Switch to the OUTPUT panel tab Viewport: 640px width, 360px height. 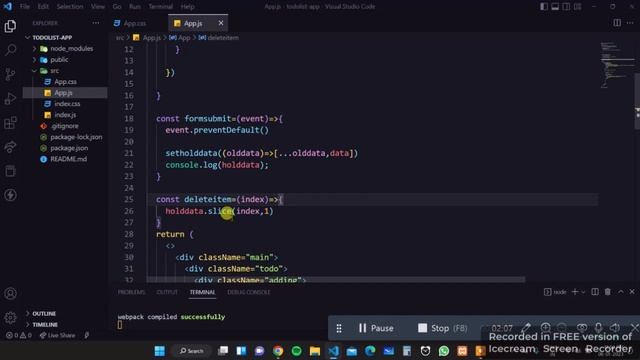click(167, 292)
